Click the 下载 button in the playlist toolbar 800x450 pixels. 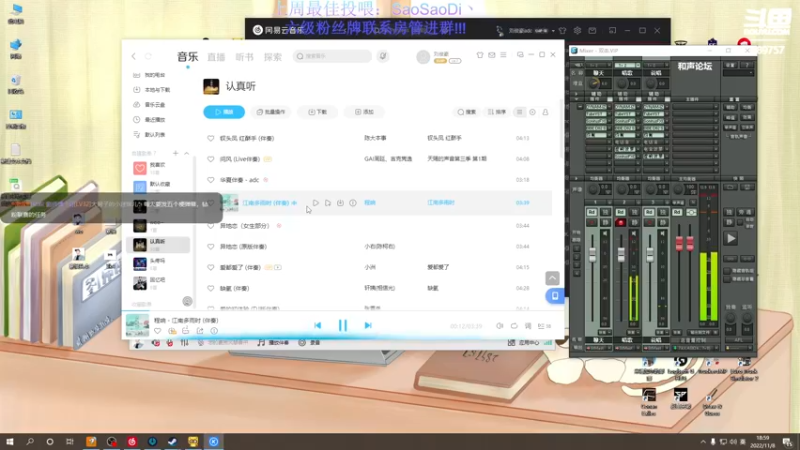(317, 112)
